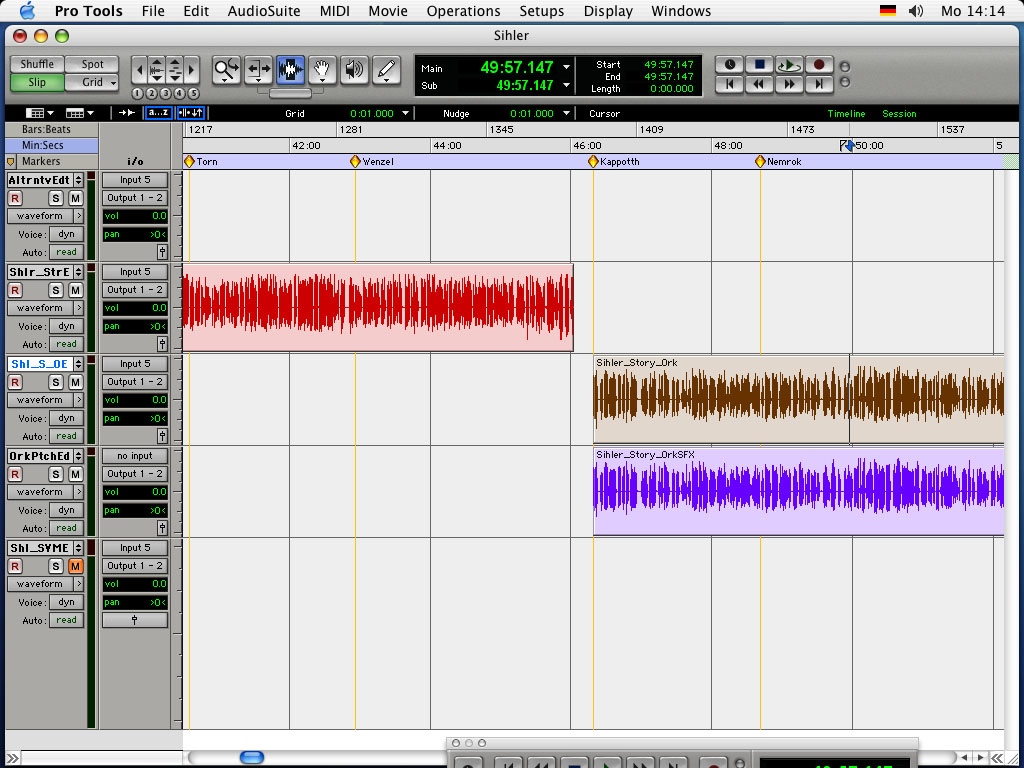The height and width of the screenshot is (768, 1024).
Task: Click the macOS volume icon
Action: 916,11
